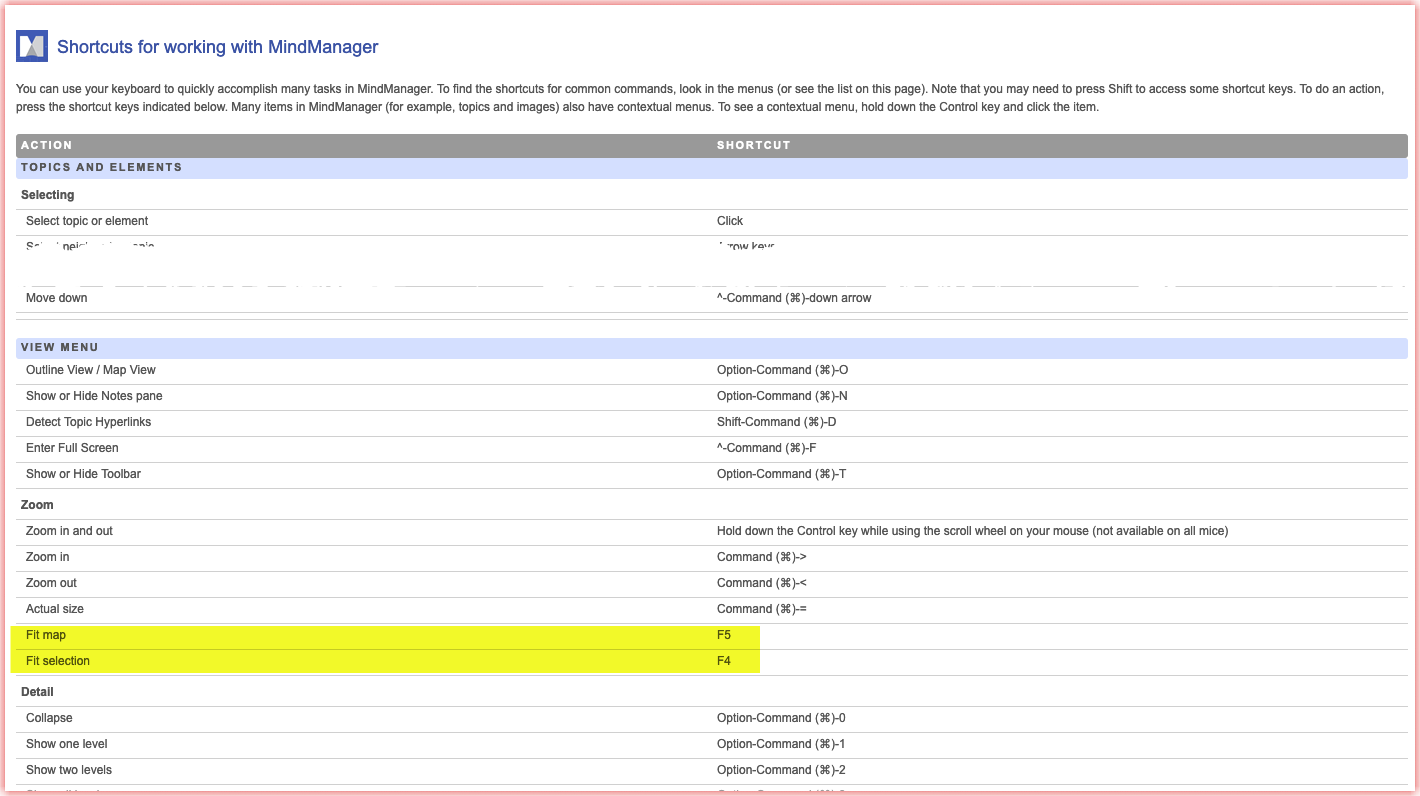Select the "TOPICS AND ELEMENTS" section header
The height and width of the screenshot is (796, 1420).
(101, 167)
